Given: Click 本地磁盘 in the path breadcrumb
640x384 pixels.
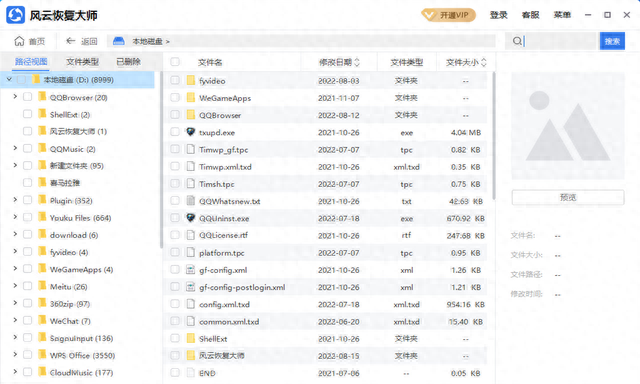Looking at the screenshot, I should (147, 41).
